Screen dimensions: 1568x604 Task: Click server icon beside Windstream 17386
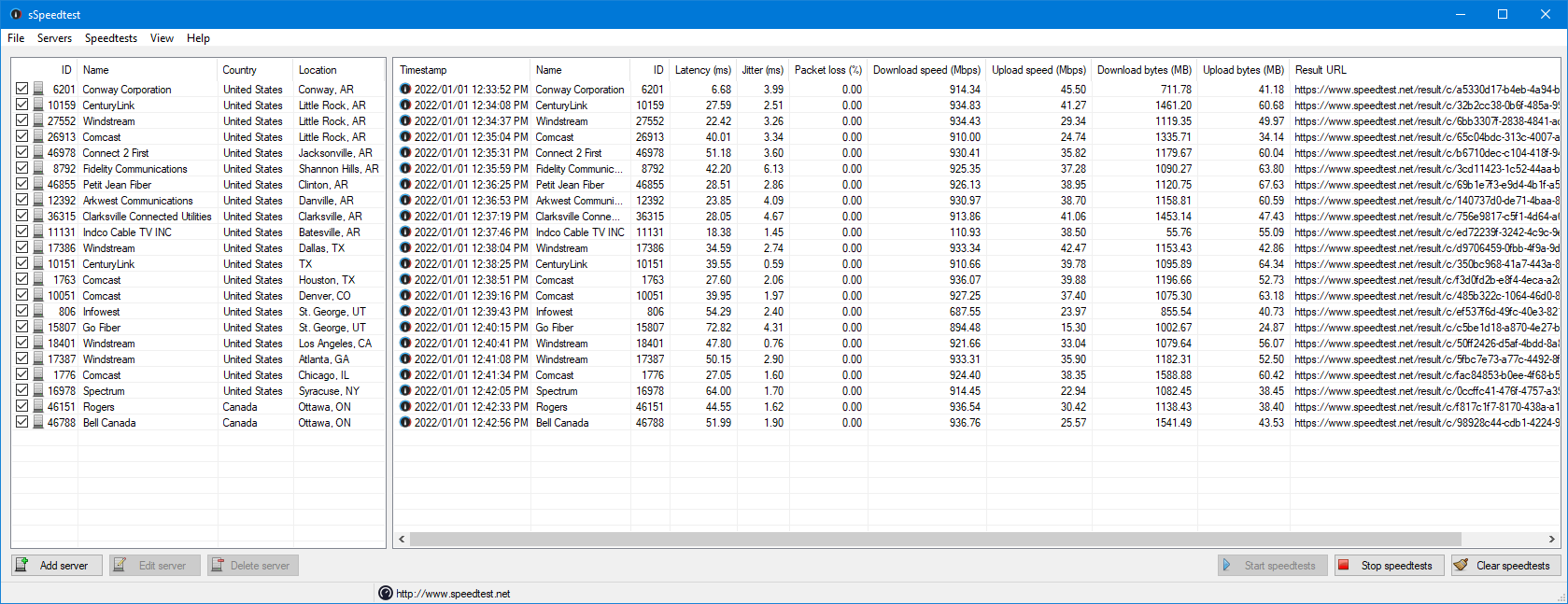pos(38,248)
